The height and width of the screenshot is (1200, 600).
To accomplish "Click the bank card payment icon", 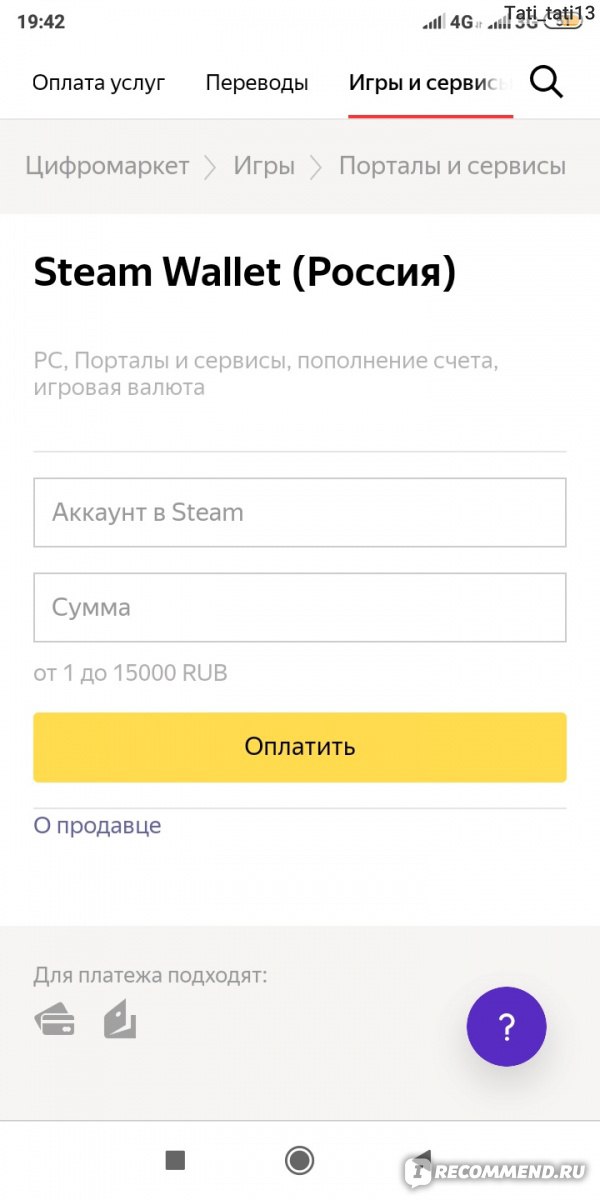I will (x=54, y=1021).
